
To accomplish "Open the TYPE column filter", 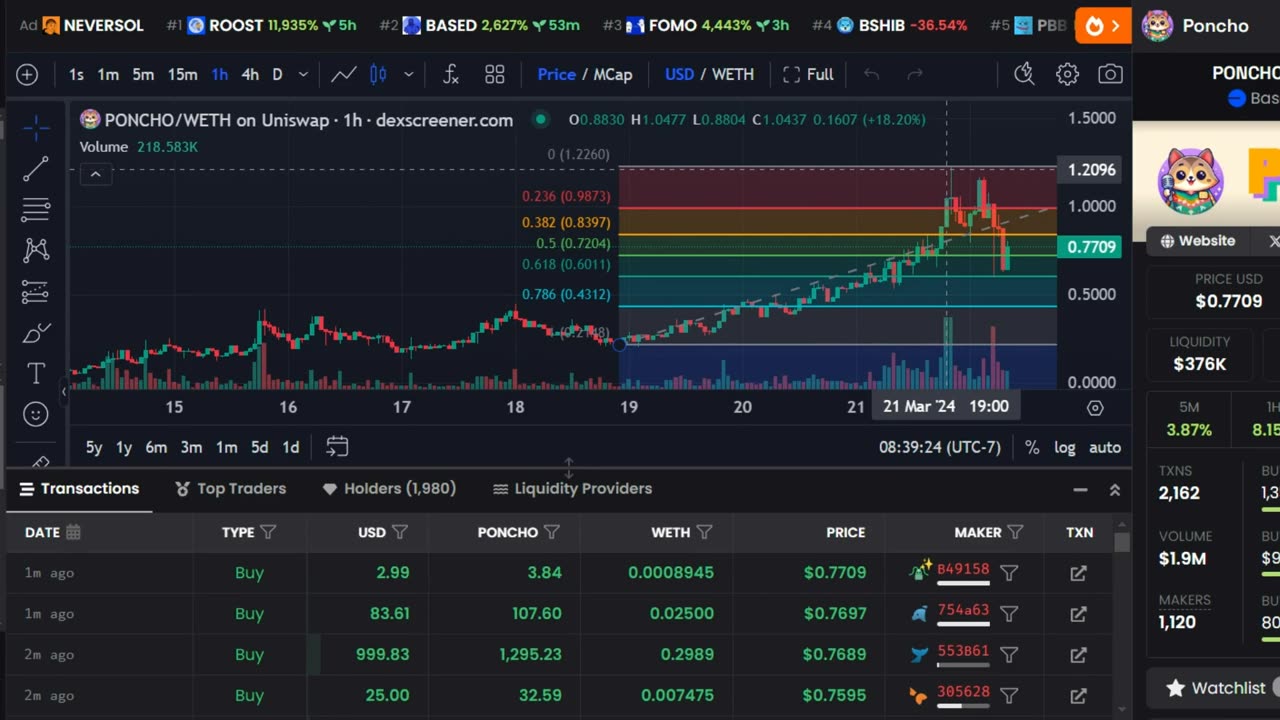I will [267, 532].
